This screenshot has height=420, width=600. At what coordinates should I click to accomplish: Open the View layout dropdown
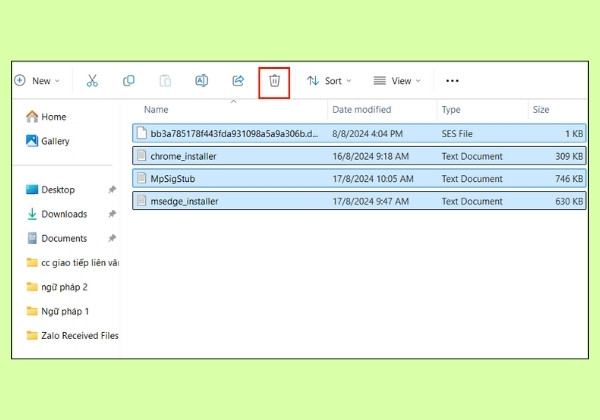[x=397, y=81]
